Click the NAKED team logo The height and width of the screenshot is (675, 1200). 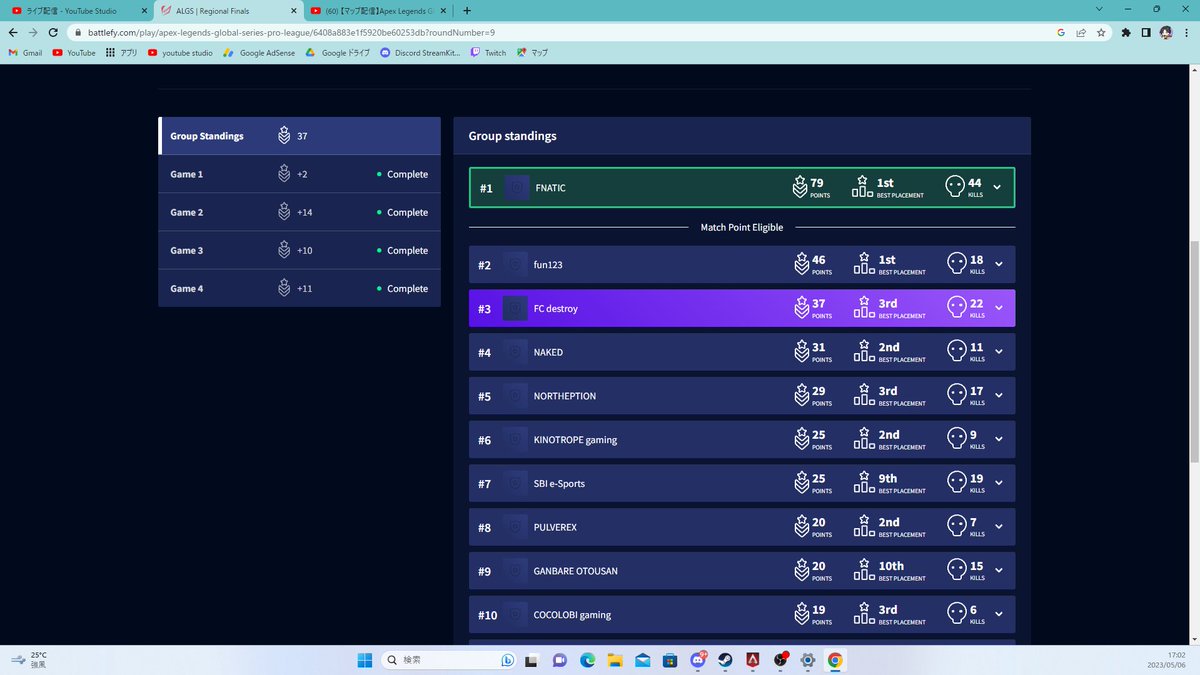point(515,352)
